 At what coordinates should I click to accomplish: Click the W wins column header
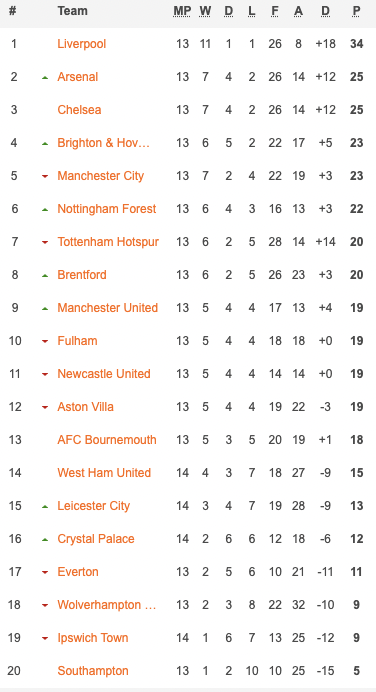point(205,11)
